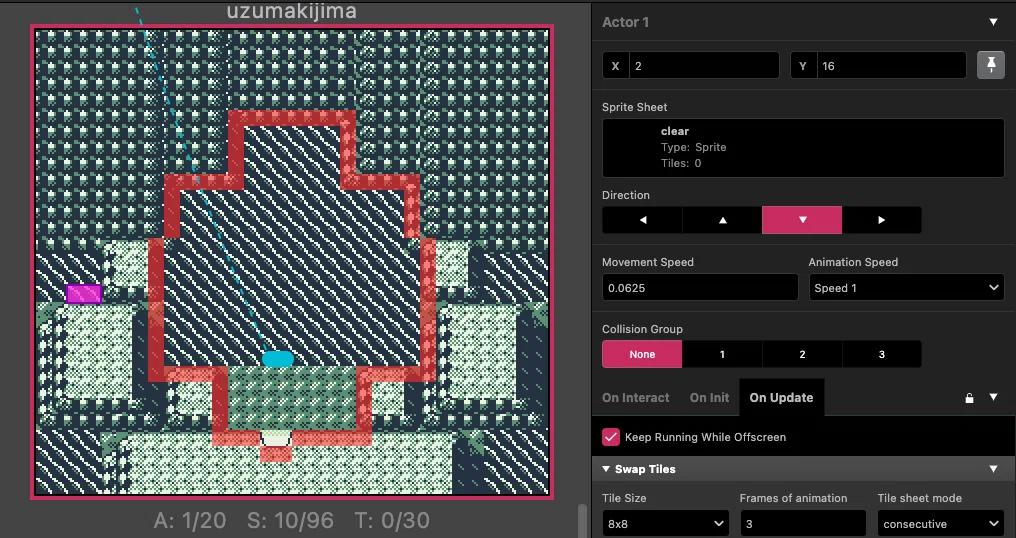1016x538 pixels.
Task: Select collision group 1
Action: [x=722, y=354]
